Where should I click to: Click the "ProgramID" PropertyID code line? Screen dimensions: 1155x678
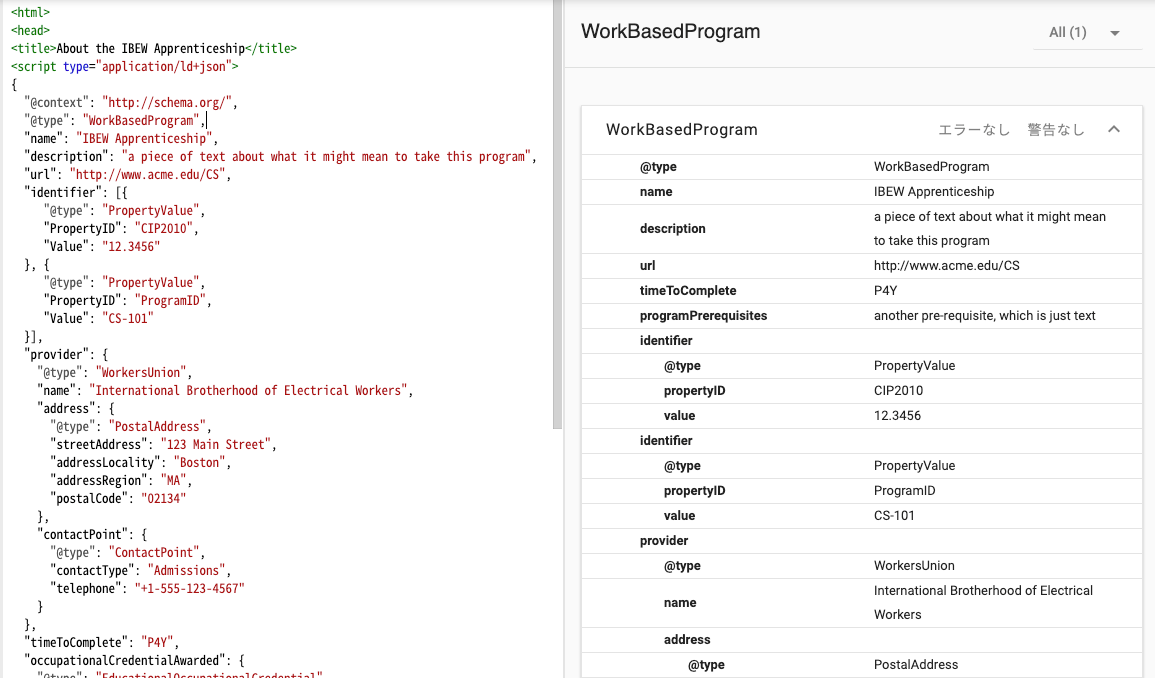pyautogui.click(x=127, y=301)
